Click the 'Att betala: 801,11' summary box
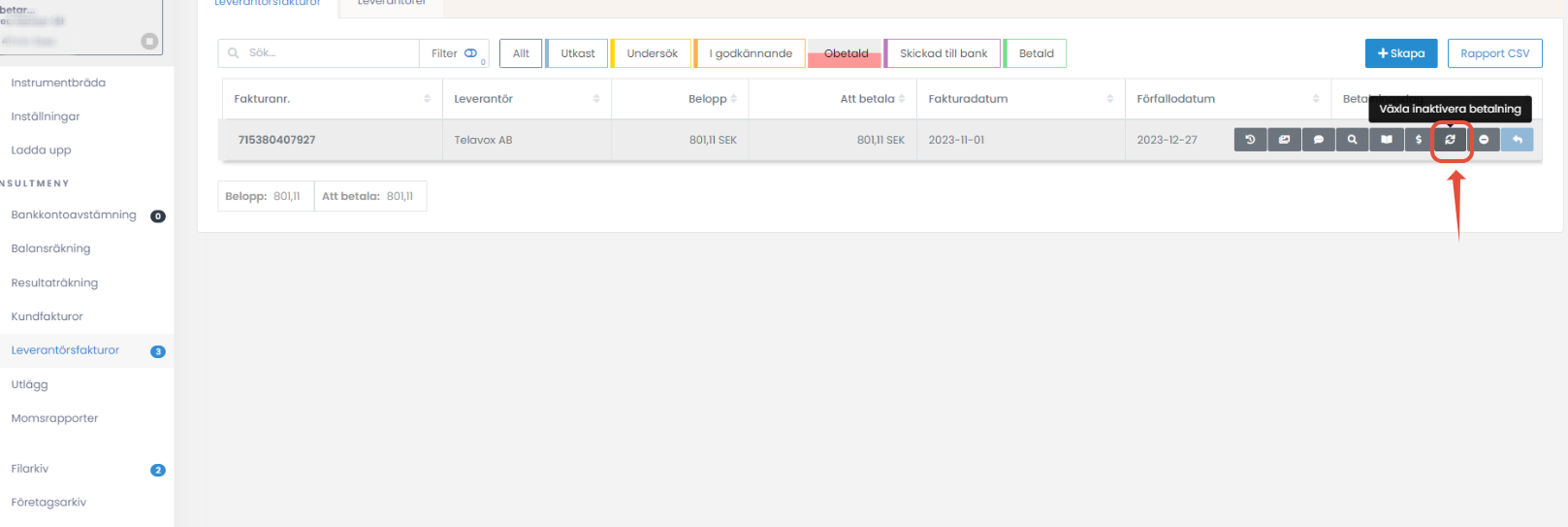 369,196
